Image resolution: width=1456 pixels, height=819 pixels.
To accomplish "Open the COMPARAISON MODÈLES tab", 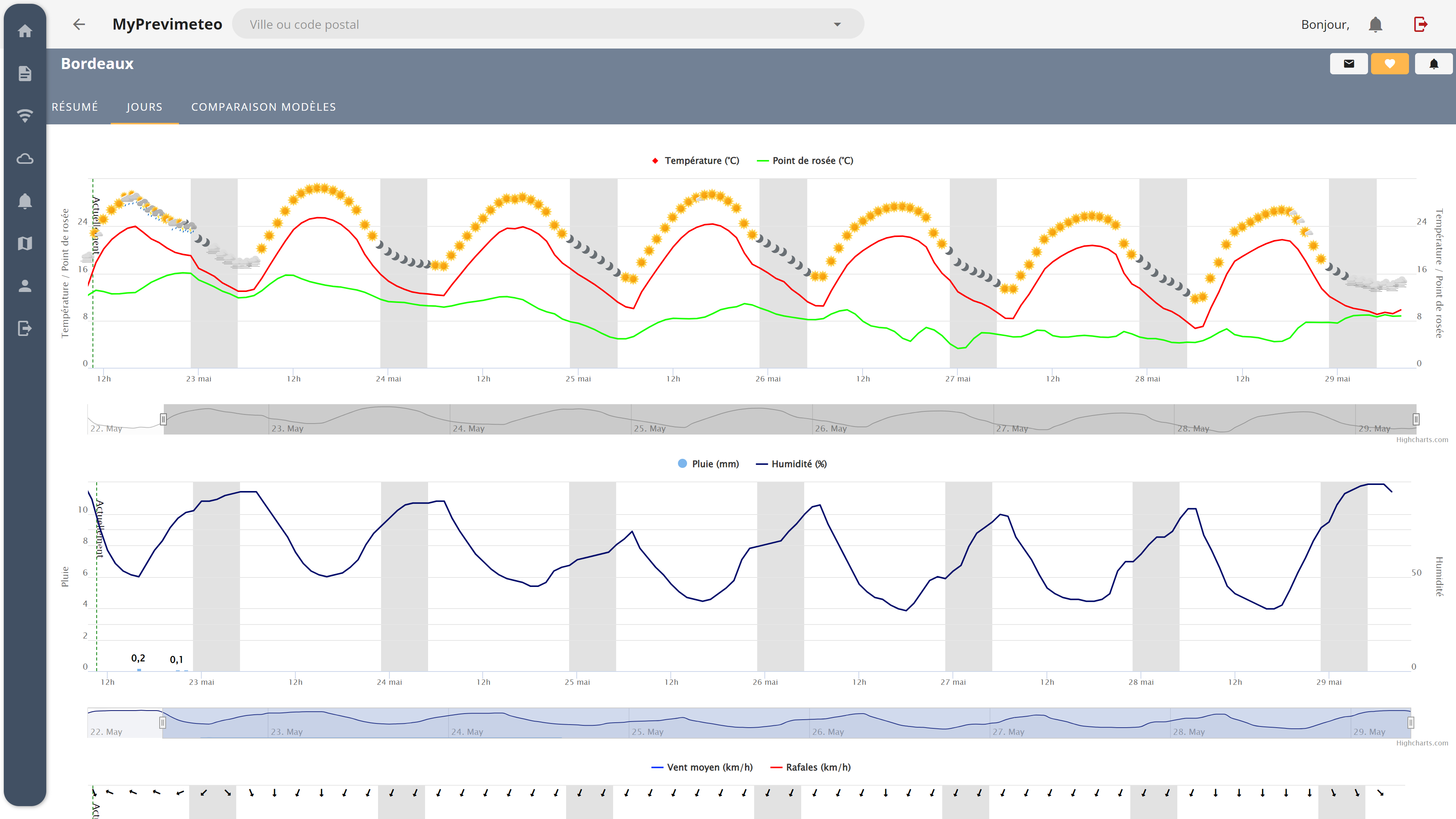I will point(264,107).
